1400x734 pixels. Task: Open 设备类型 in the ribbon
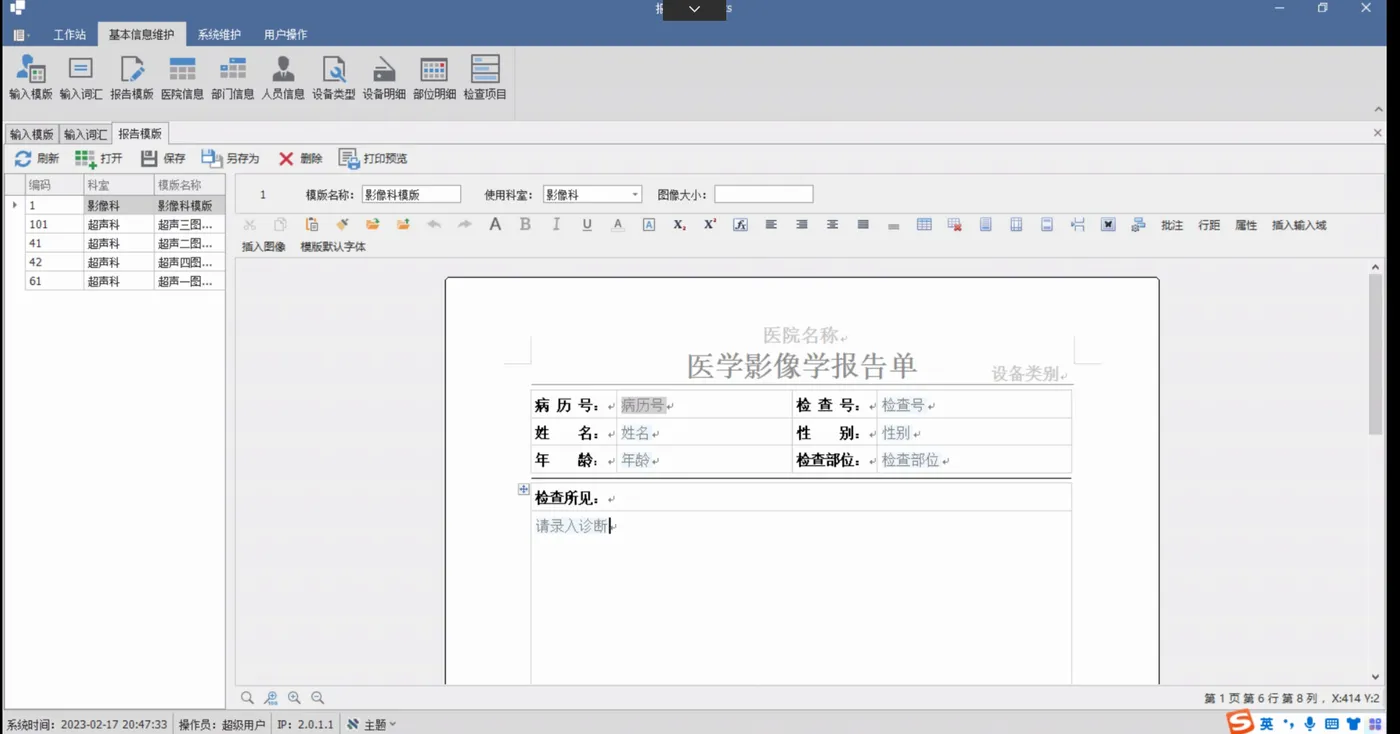334,78
